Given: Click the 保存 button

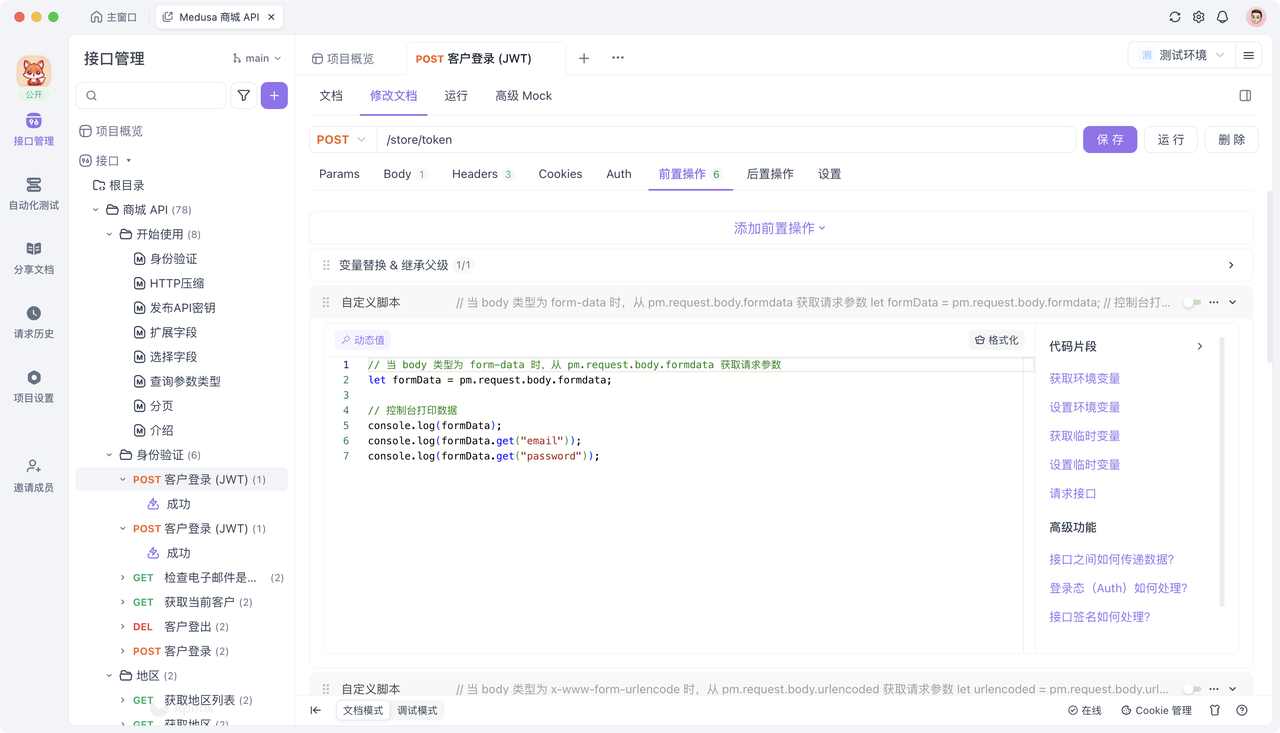Looking at the screenshot, I should [1110, 140].
